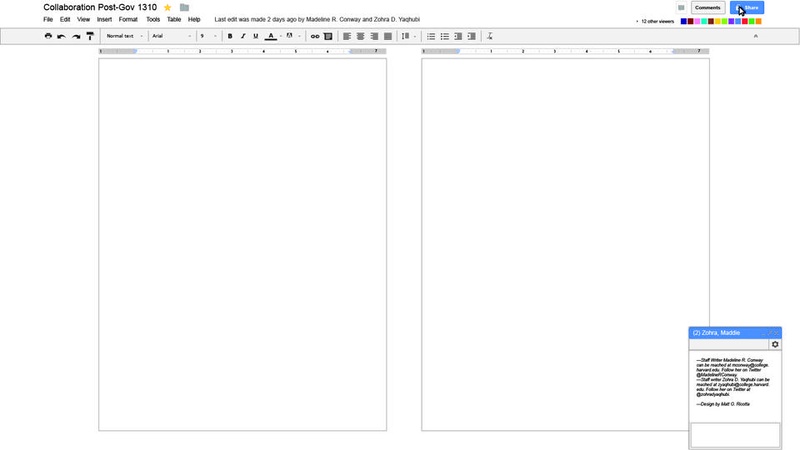Click the Print icon in the toolbar
Screen dimensions: 800x450
(48, 36)
